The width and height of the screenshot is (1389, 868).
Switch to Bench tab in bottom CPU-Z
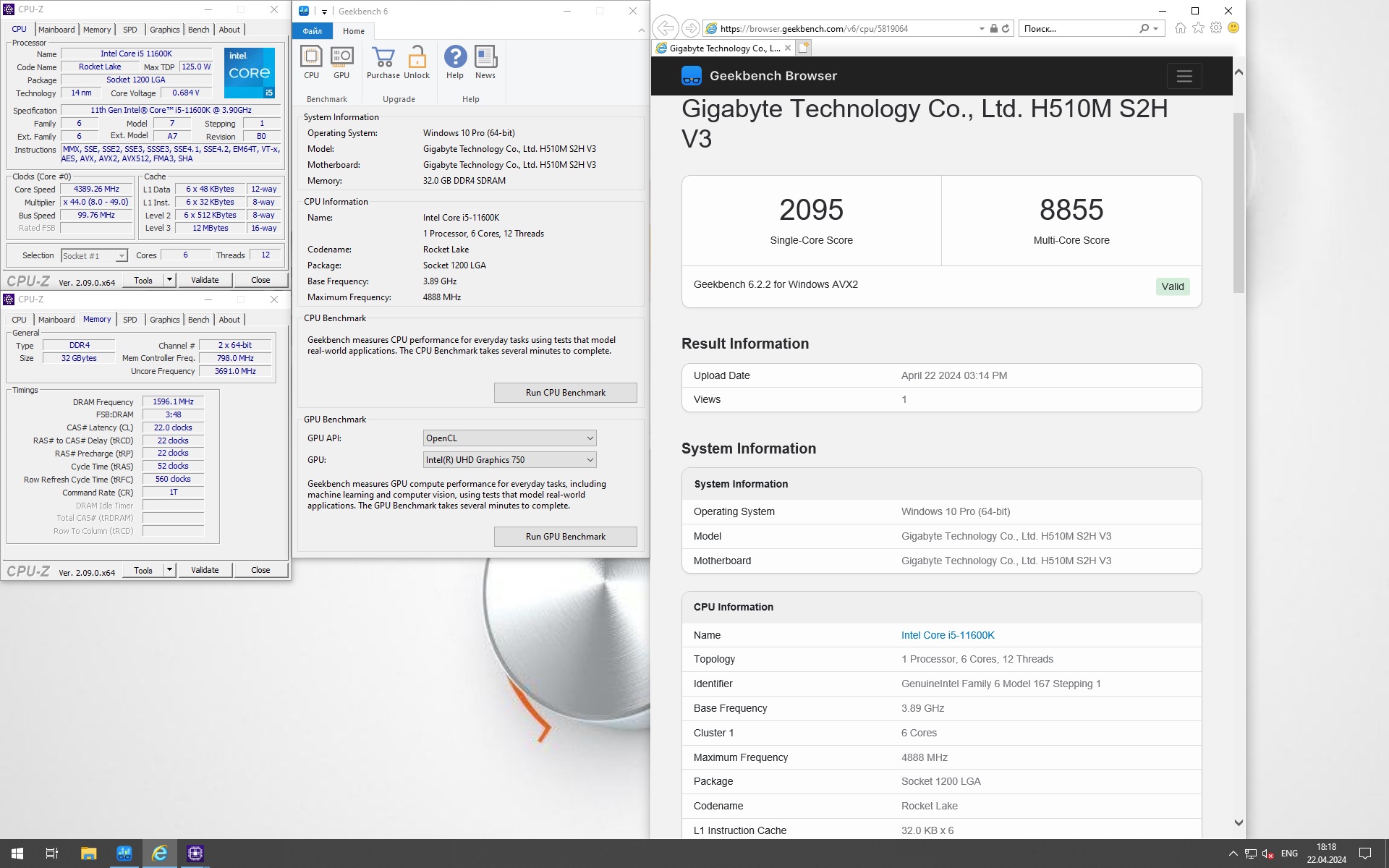click(198, 320)
